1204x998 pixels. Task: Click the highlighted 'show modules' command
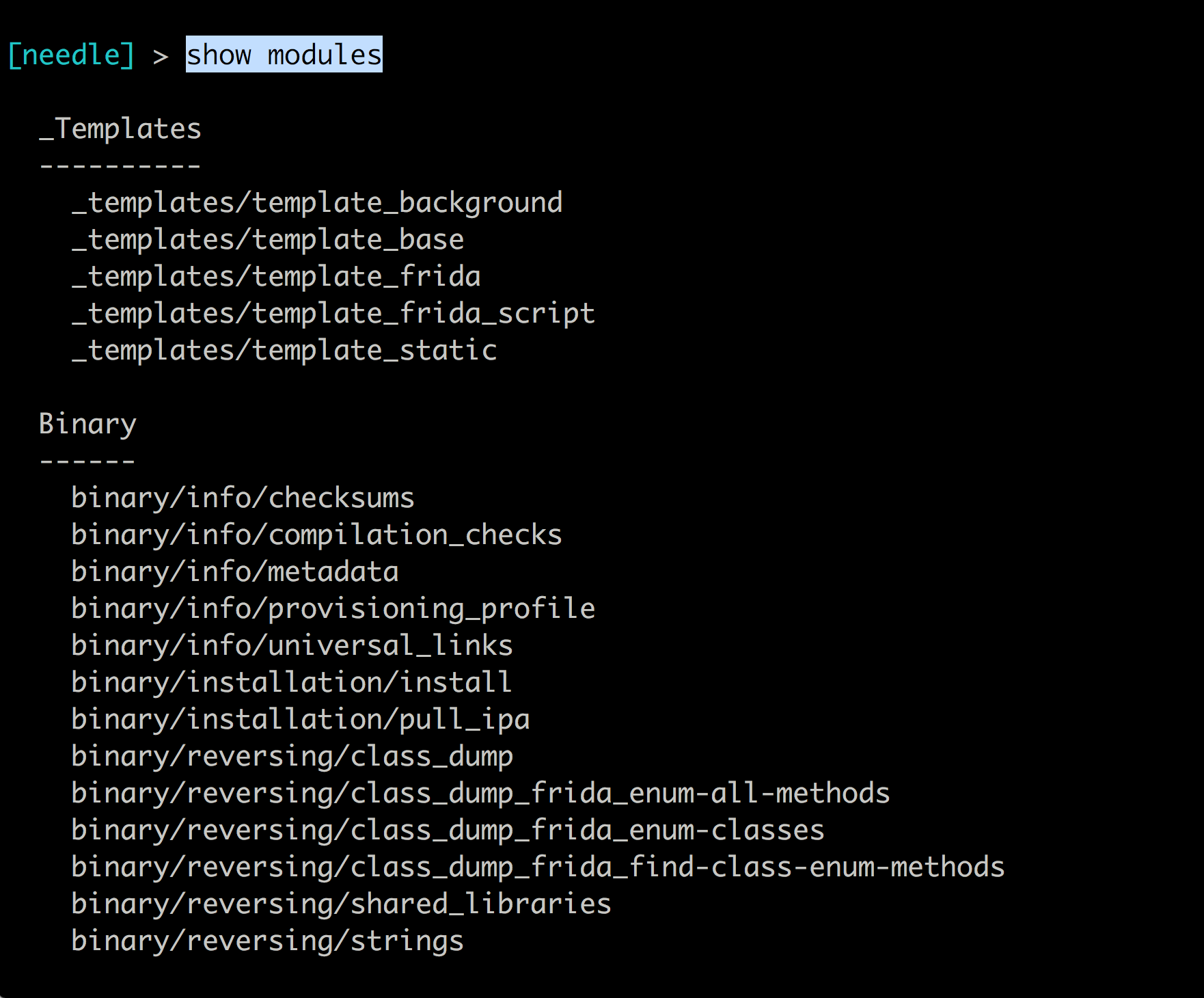click(284, 55)
